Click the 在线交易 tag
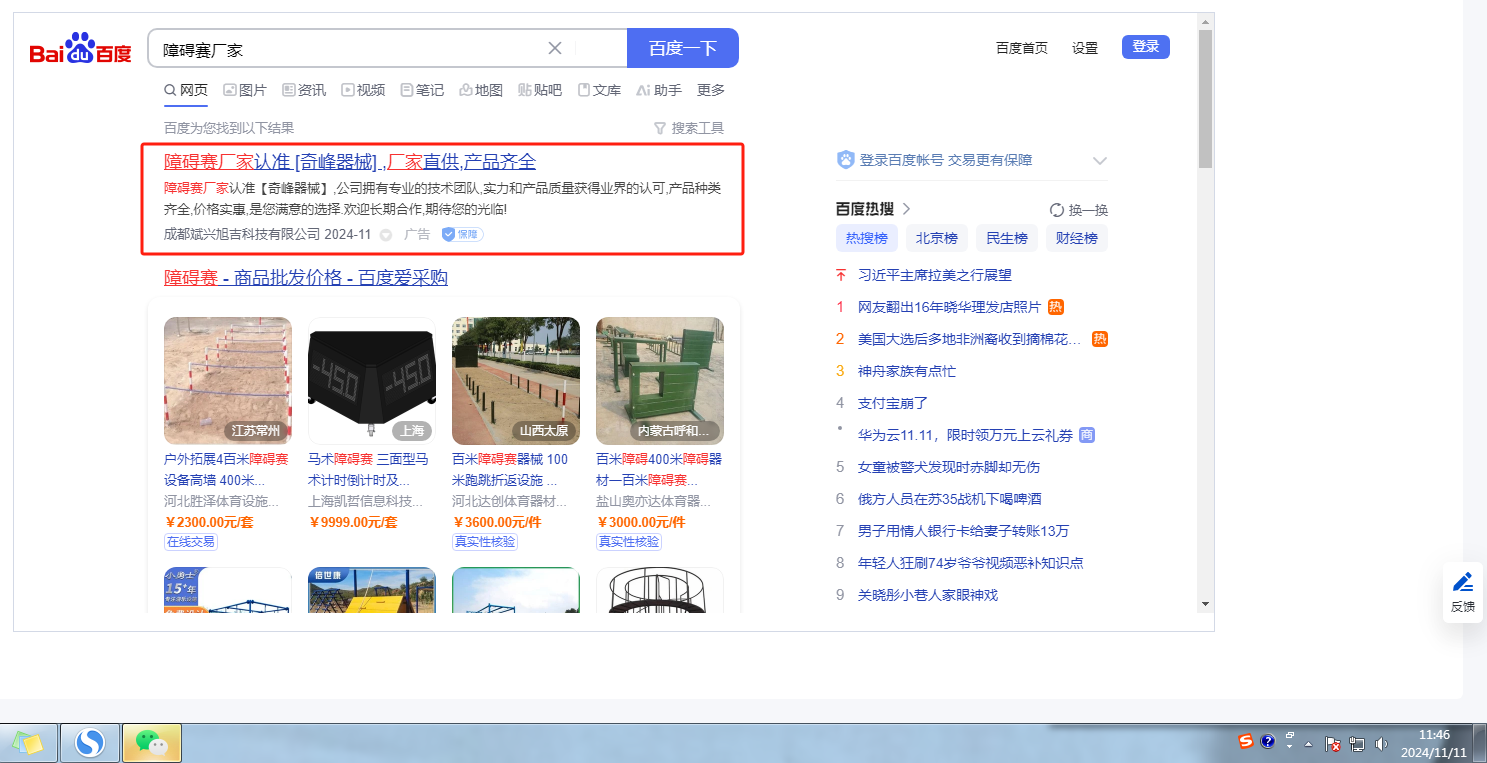 click(x=191, y=541)
